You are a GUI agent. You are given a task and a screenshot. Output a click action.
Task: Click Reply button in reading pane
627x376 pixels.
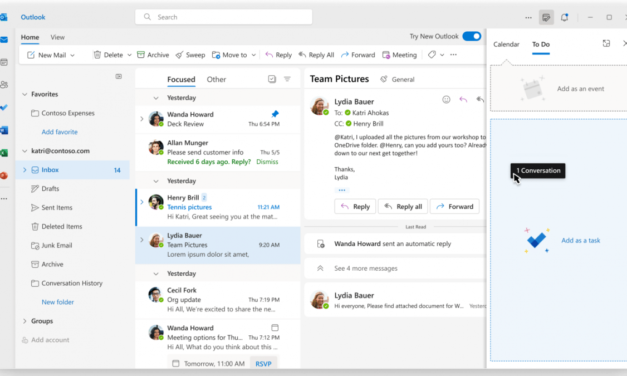[355, 206]
